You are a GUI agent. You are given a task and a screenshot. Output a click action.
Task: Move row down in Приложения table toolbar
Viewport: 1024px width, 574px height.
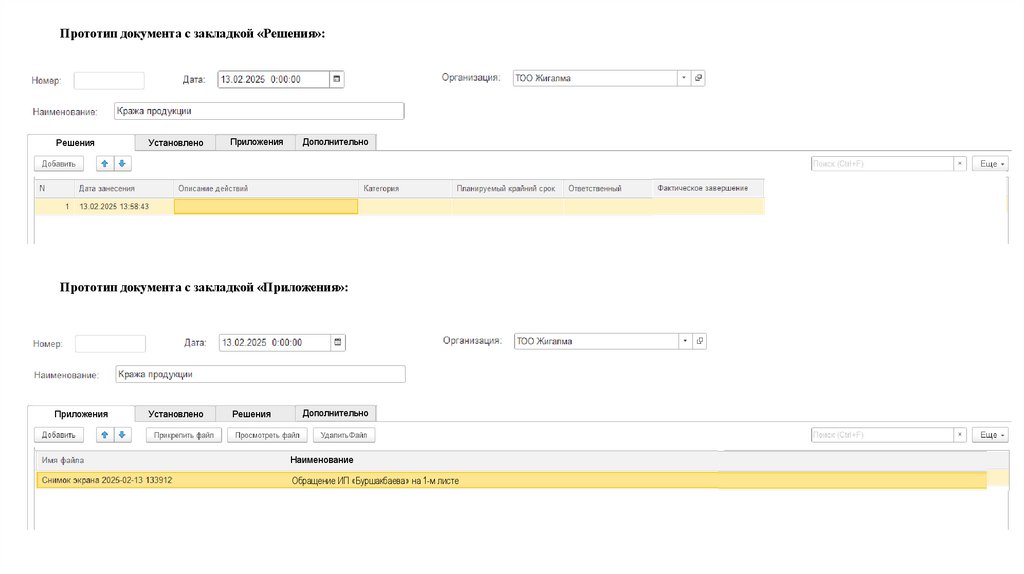pyautogui.click(x=122, y=435)
